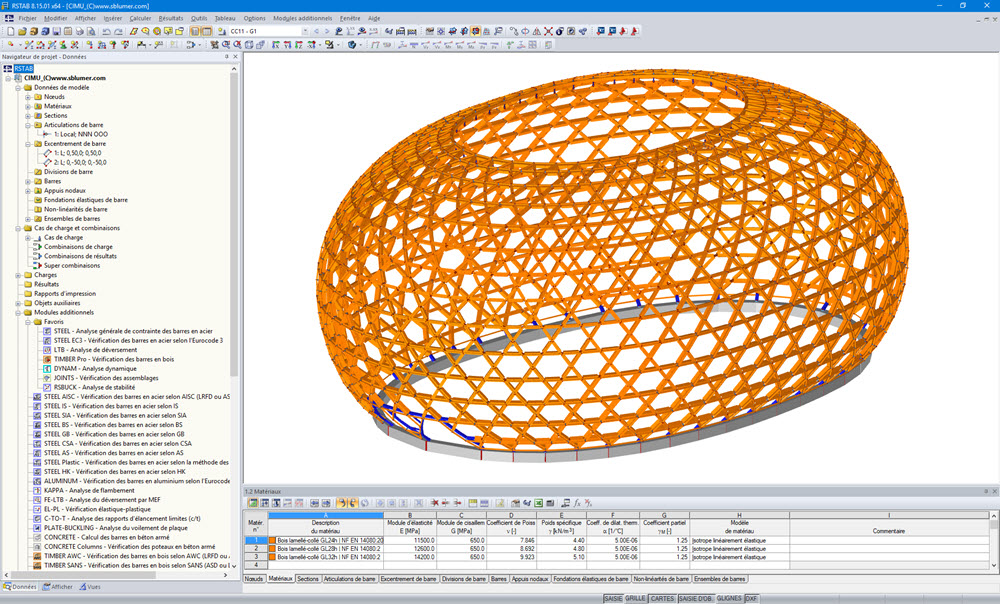The height and width of the screenshot is (604, 1000).
Task: Collapse the Modules additionnels node
Action: tap(18, 313)
